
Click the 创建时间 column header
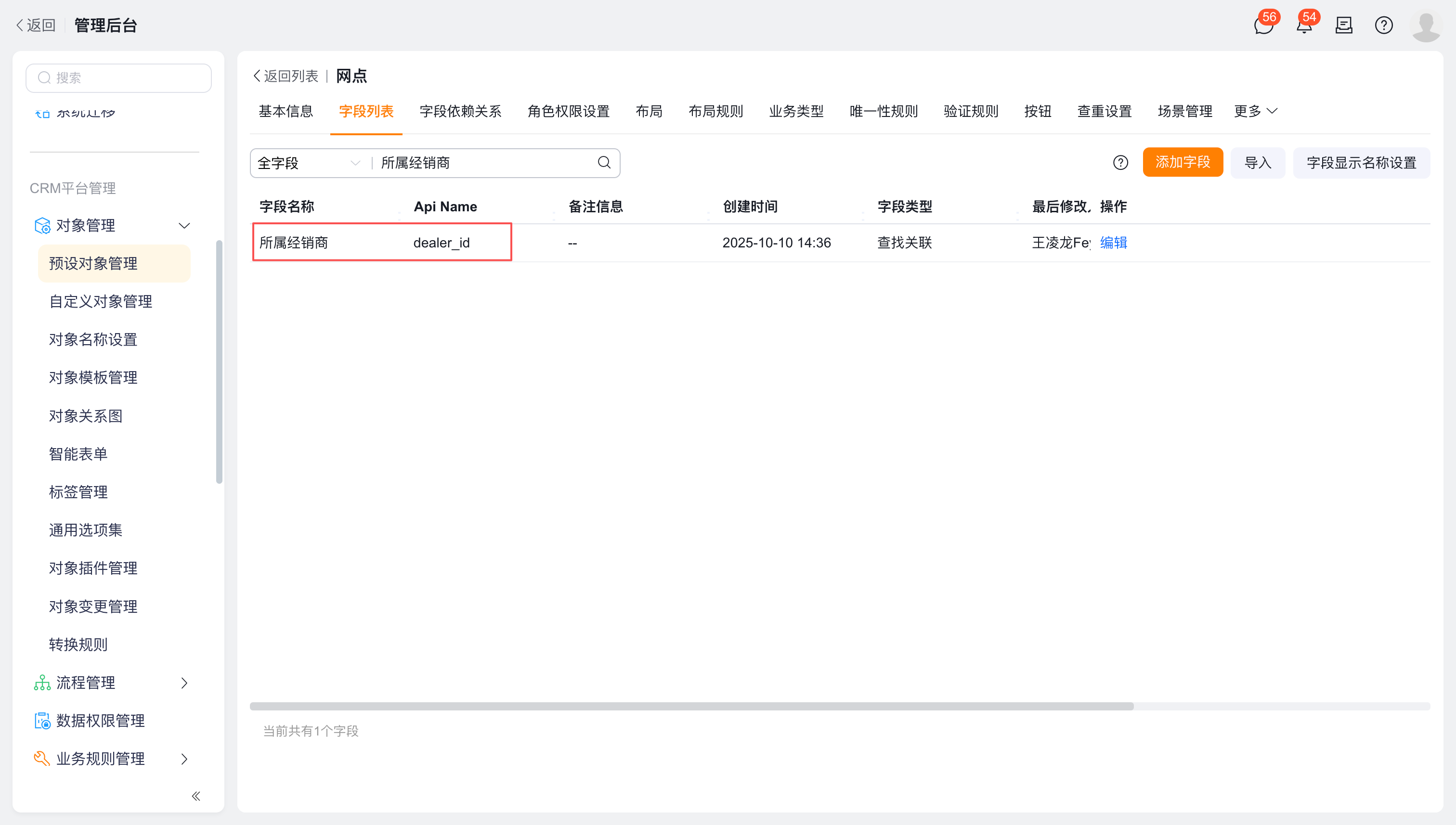[x=750, y=206]
